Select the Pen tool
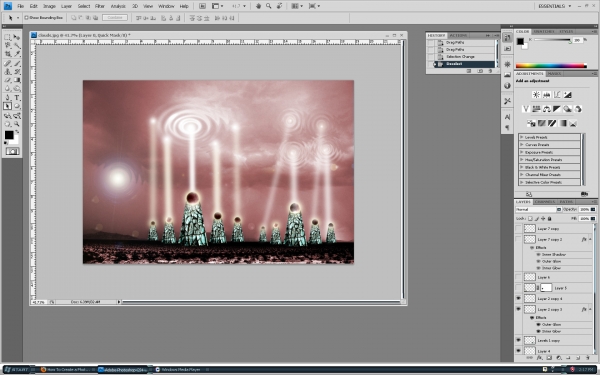 (7, 98)
